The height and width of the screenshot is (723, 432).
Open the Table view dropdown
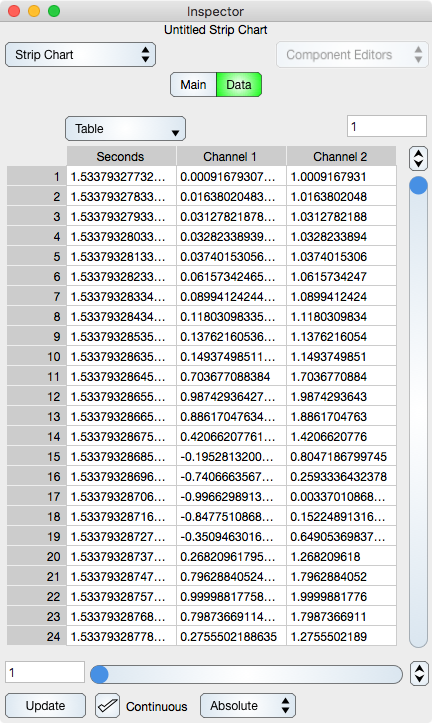tap(125, 129)
